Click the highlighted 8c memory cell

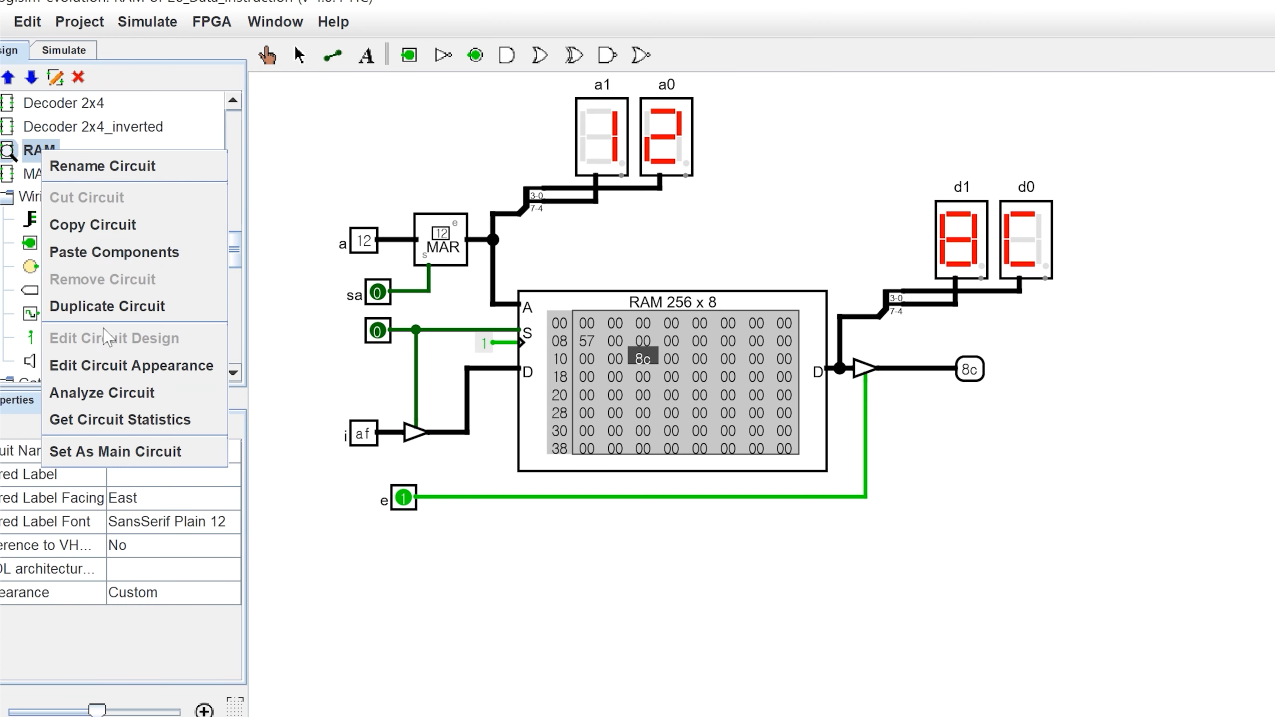[x=643, y=359]
